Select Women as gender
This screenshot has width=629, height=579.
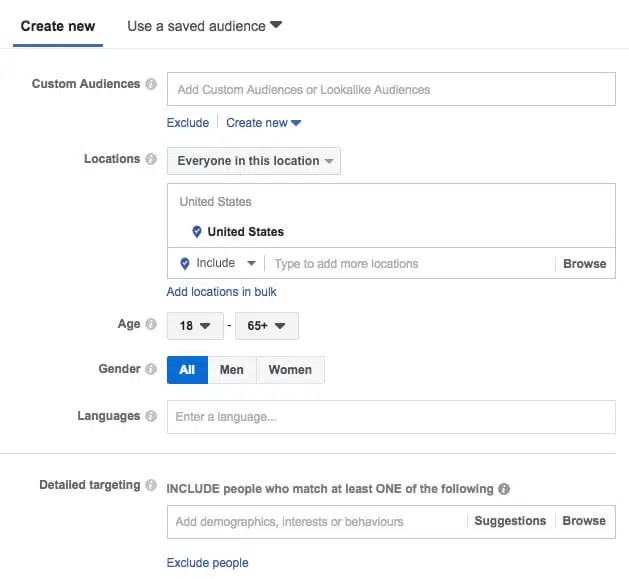tap(290, 370)
